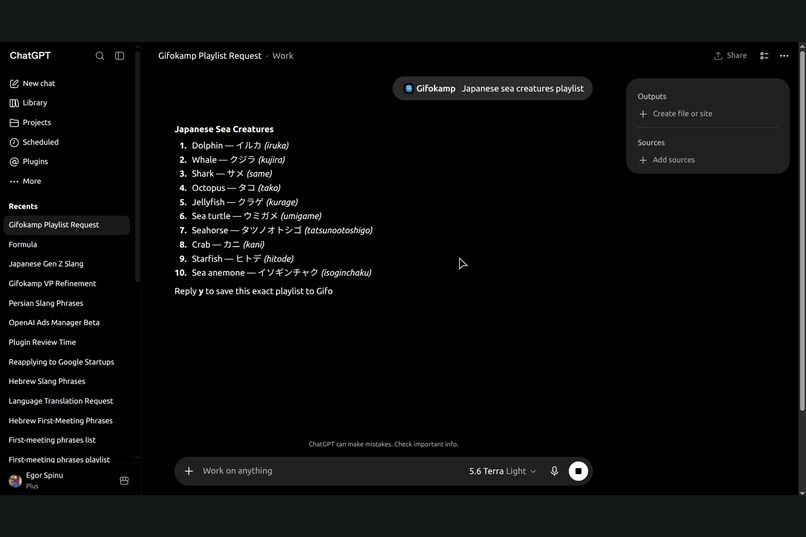The height and width of the screenshot is (537, 806).
Task: Click the Japanese sea creatures playlist message
Action: point(522,88)
